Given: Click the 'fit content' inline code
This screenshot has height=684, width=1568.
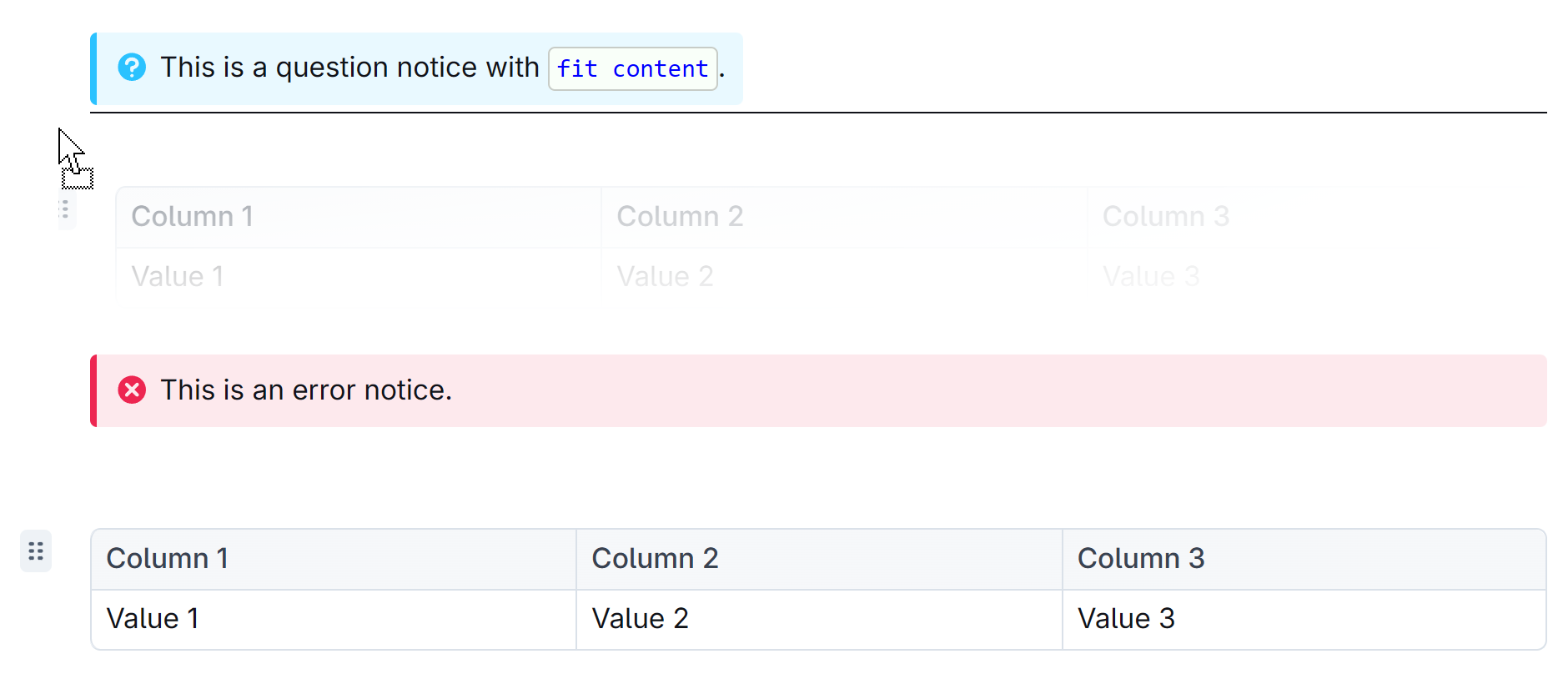Looking at the screenshot, I should pos(633,68).
